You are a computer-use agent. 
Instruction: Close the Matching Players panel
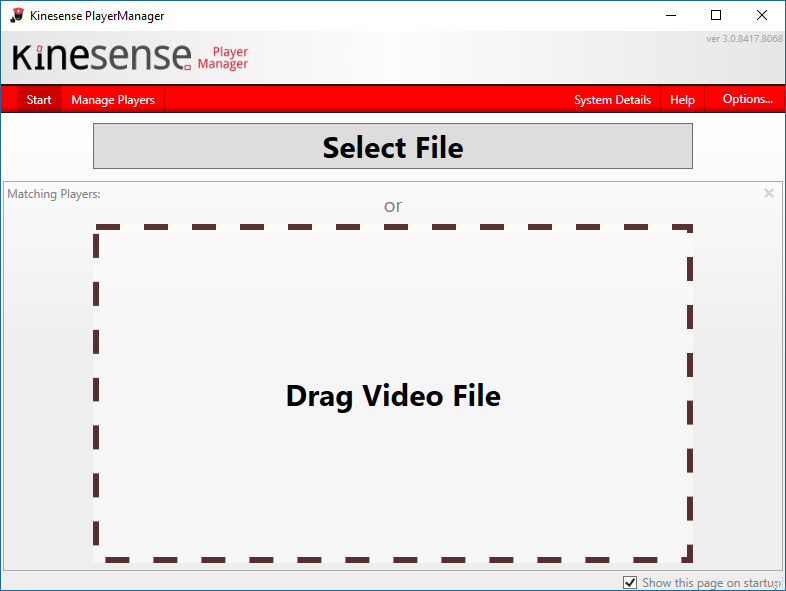[768, 193]
